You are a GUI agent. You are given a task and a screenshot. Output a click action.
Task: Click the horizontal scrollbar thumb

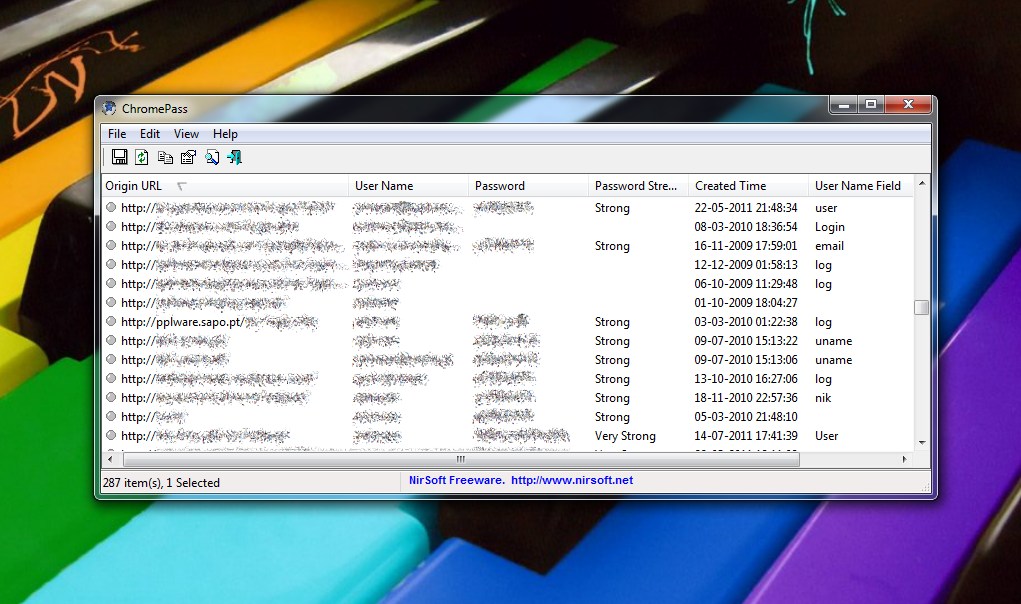click(x=461, y=459)
